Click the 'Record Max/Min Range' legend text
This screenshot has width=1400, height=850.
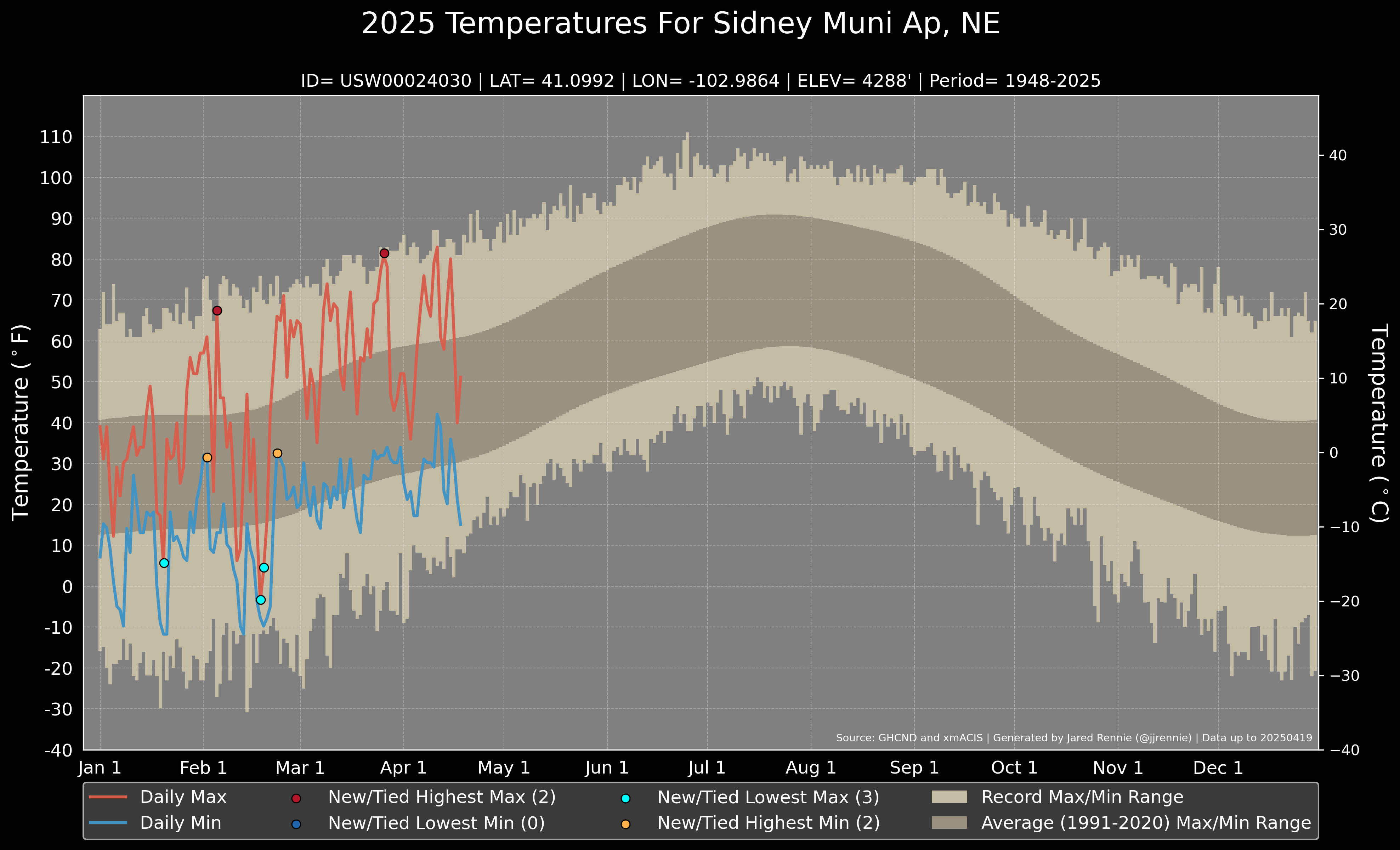[1082, 797]
